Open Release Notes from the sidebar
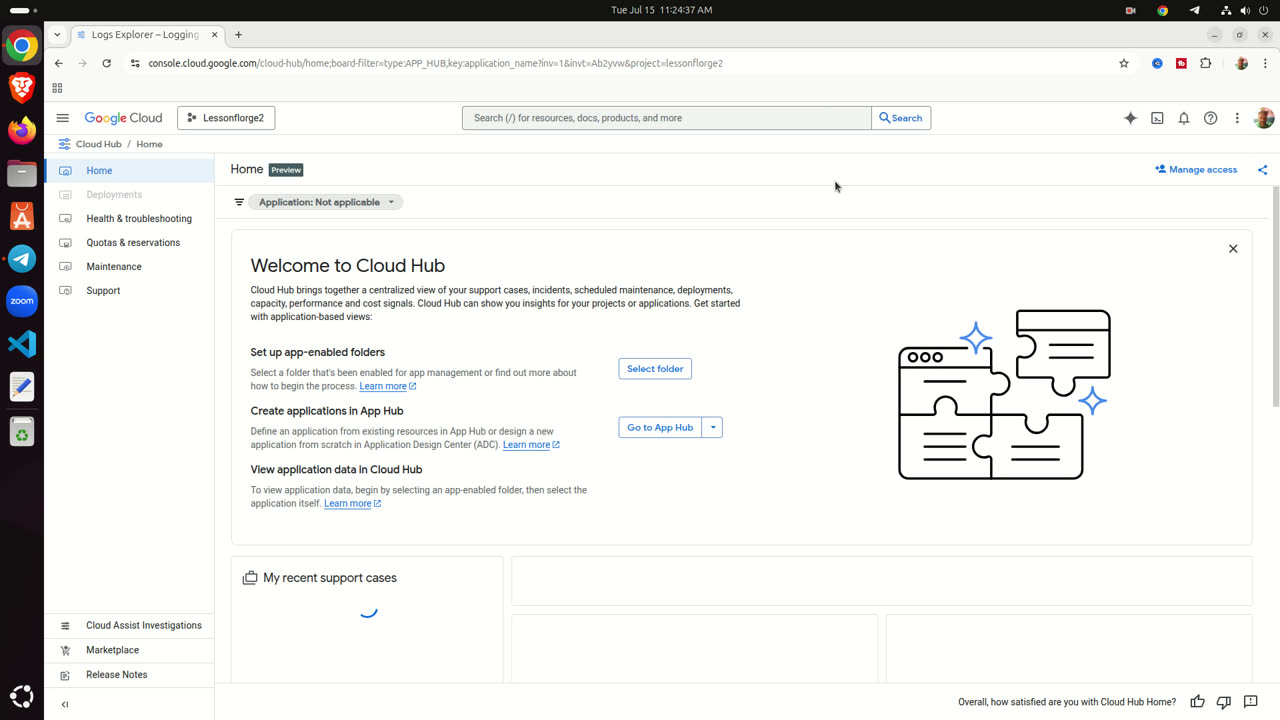This screenshot has width=1280, height=720. click(129, 675)
